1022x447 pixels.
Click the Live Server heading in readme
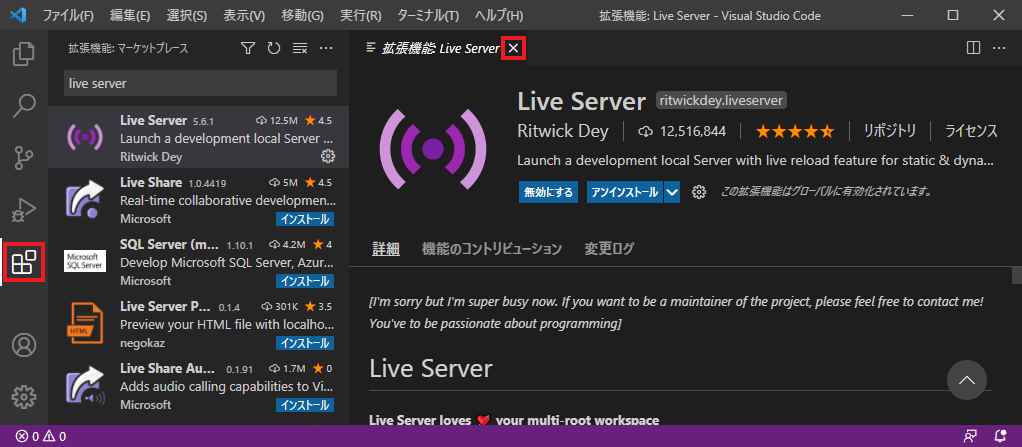[430, 369]
